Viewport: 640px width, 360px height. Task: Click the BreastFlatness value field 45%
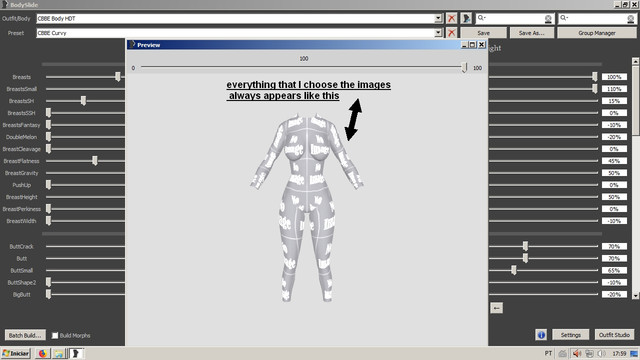[x=614, y=161]
